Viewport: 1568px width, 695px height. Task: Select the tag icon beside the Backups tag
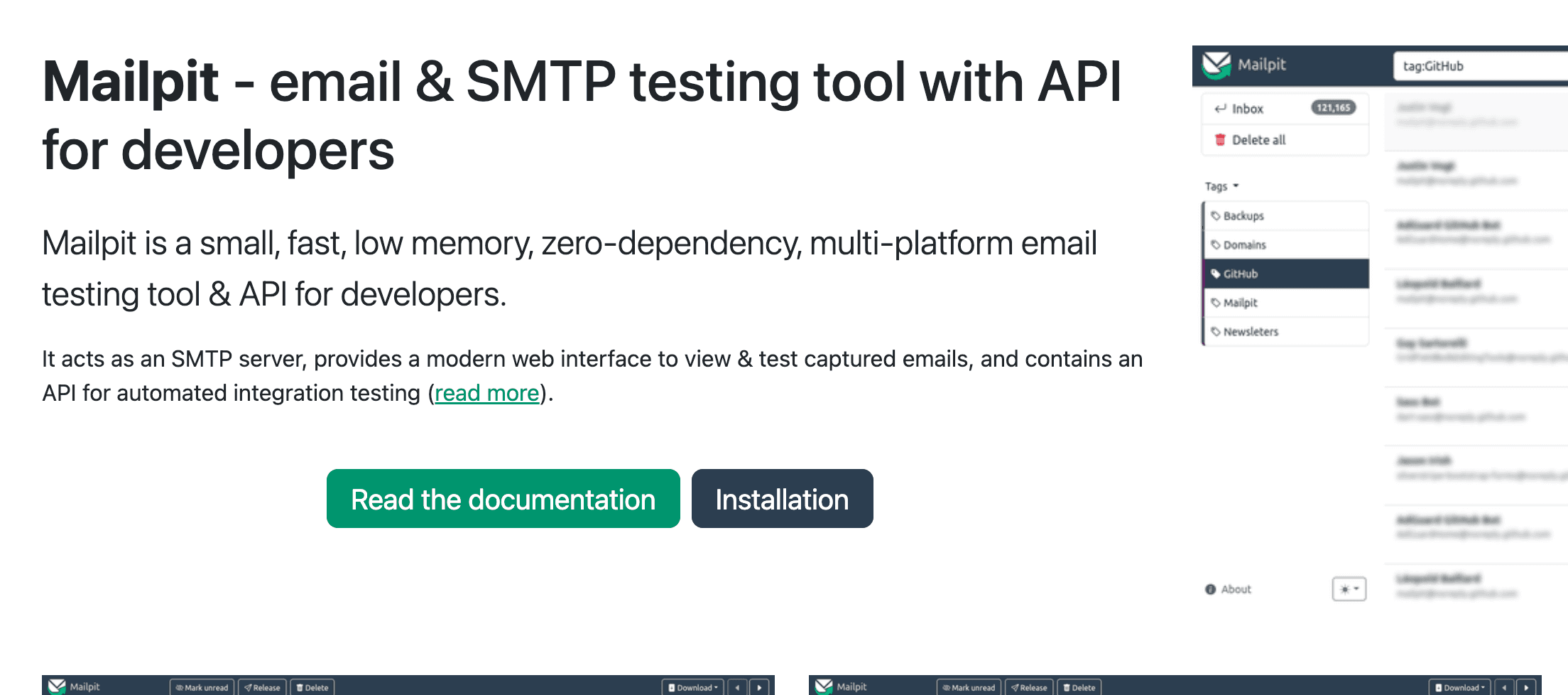click(1216, 215)
